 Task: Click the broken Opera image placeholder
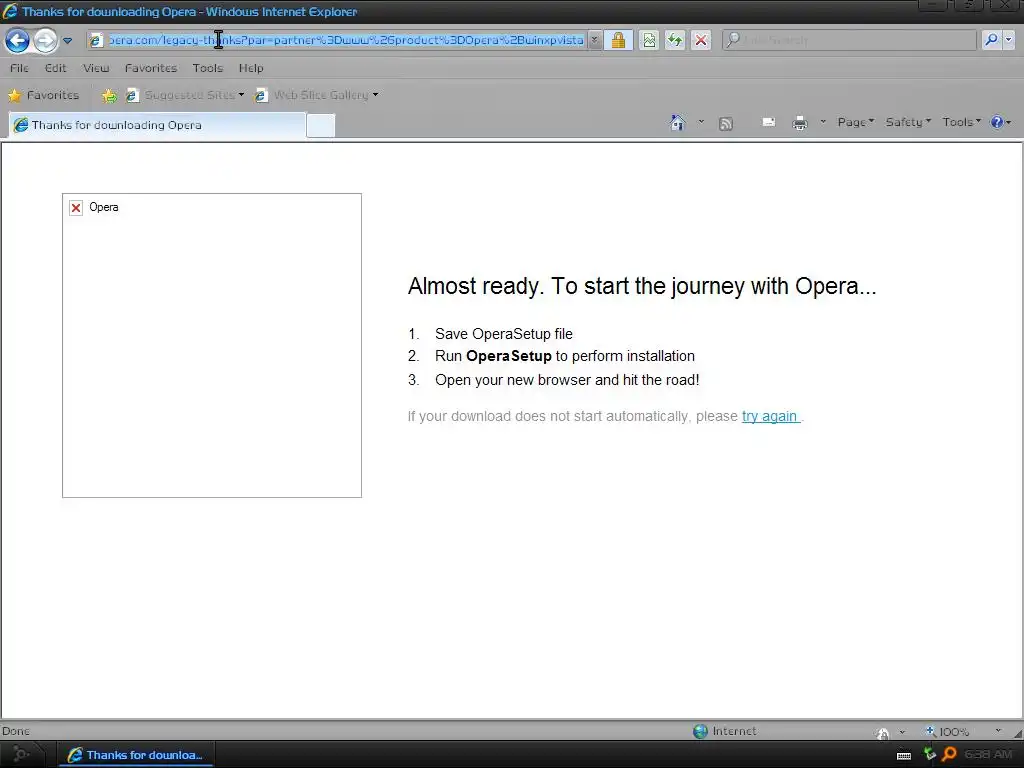point(212,345)
